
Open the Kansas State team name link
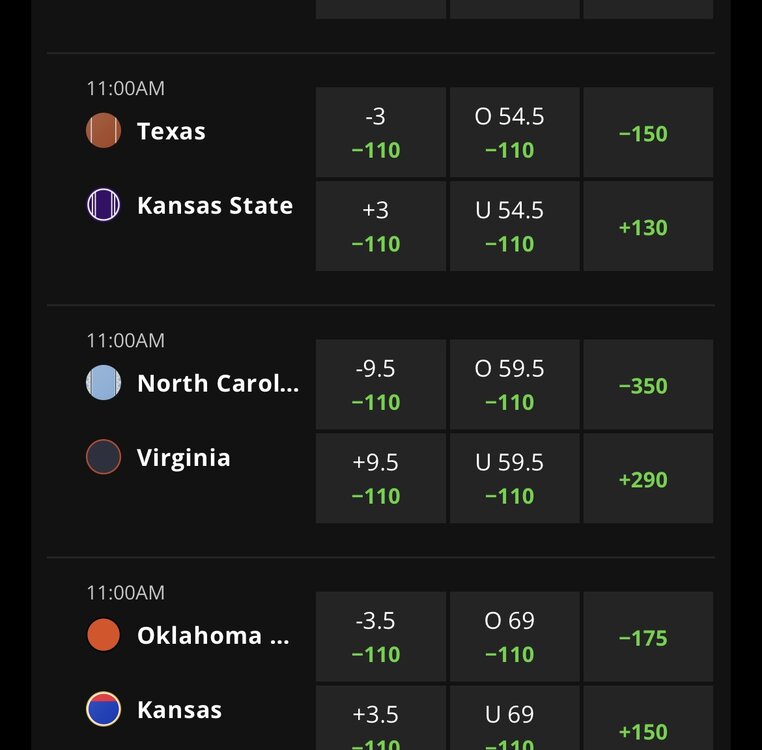point(215,205)
